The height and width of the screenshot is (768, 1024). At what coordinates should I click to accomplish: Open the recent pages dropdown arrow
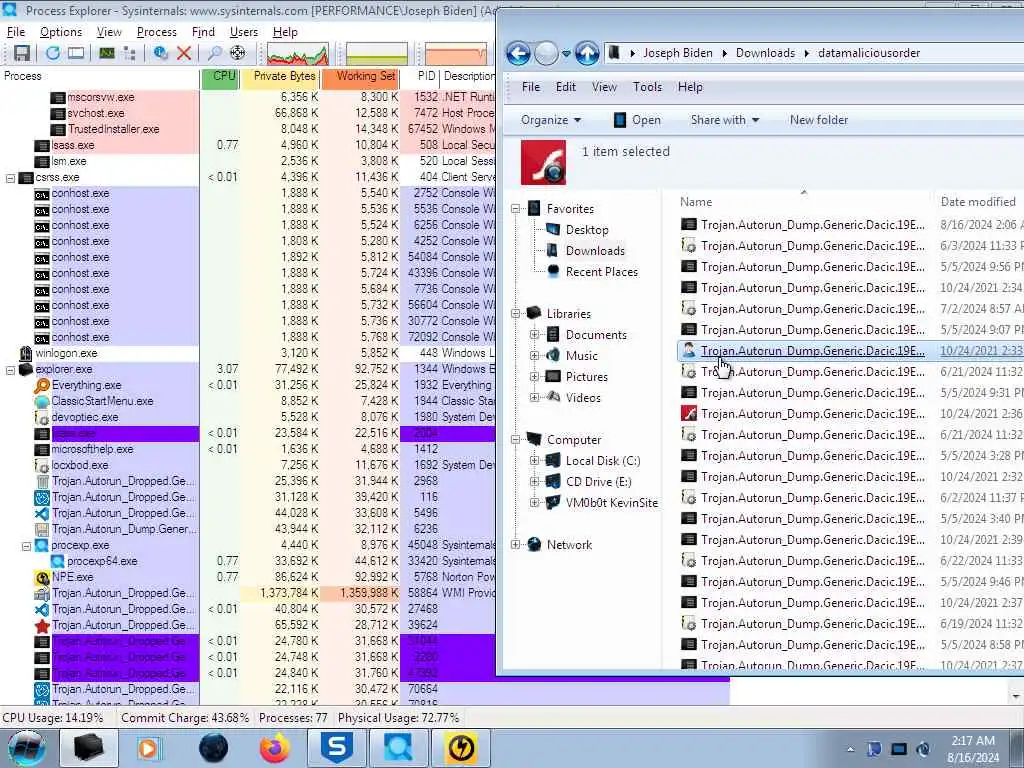tap(566, 54)
